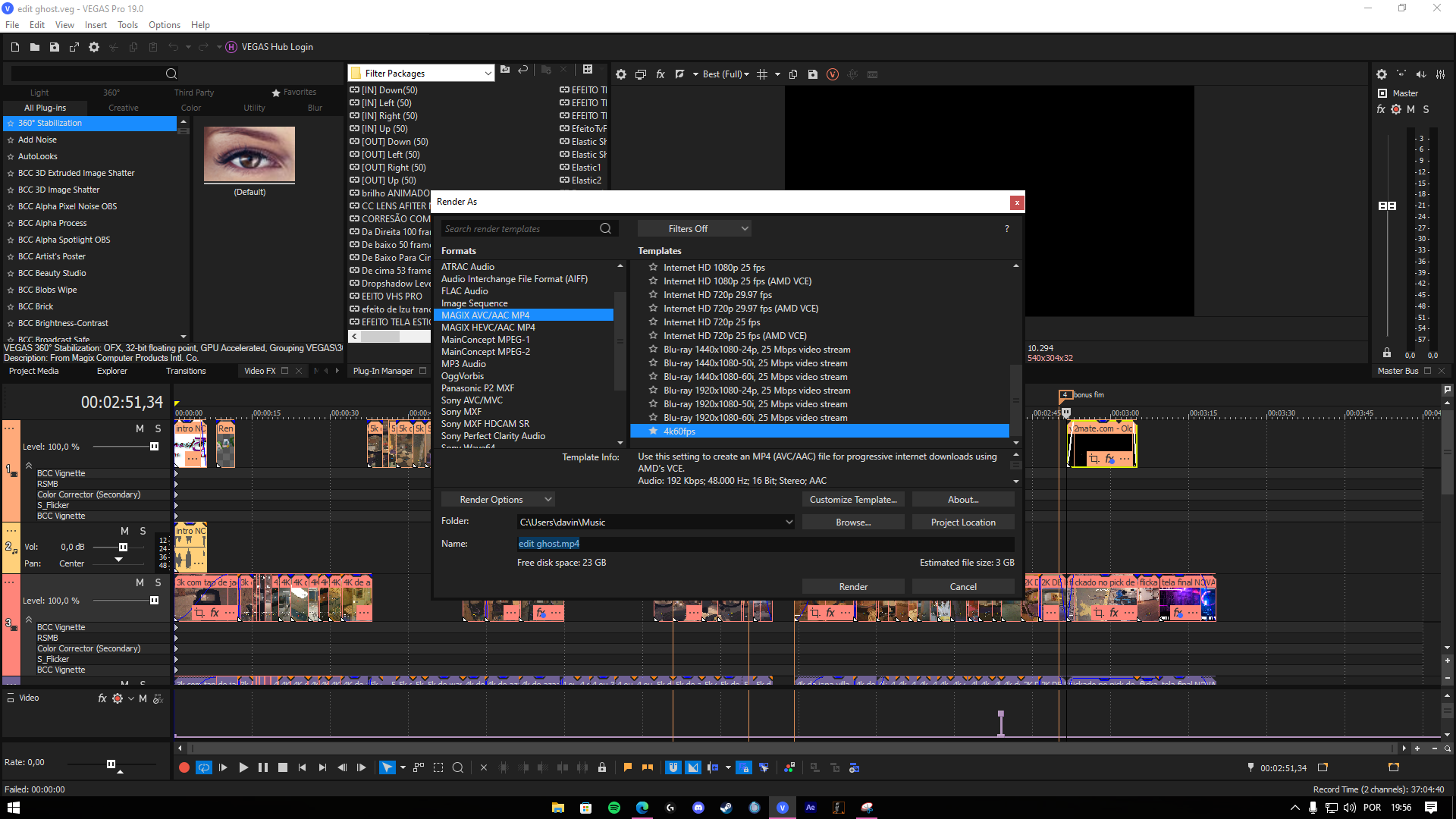The height and width of the screenshot is (819, 1456).
Task: Switch to the Project Media tab
Action: (33, 371)
